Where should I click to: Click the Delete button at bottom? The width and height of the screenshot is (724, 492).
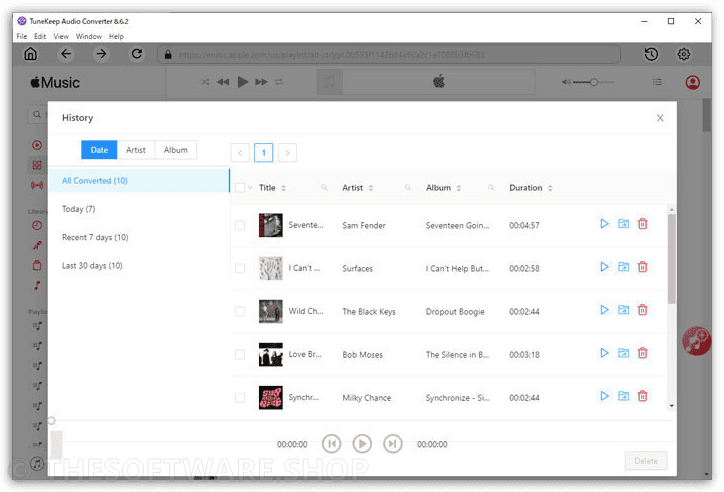click(646, 461)
